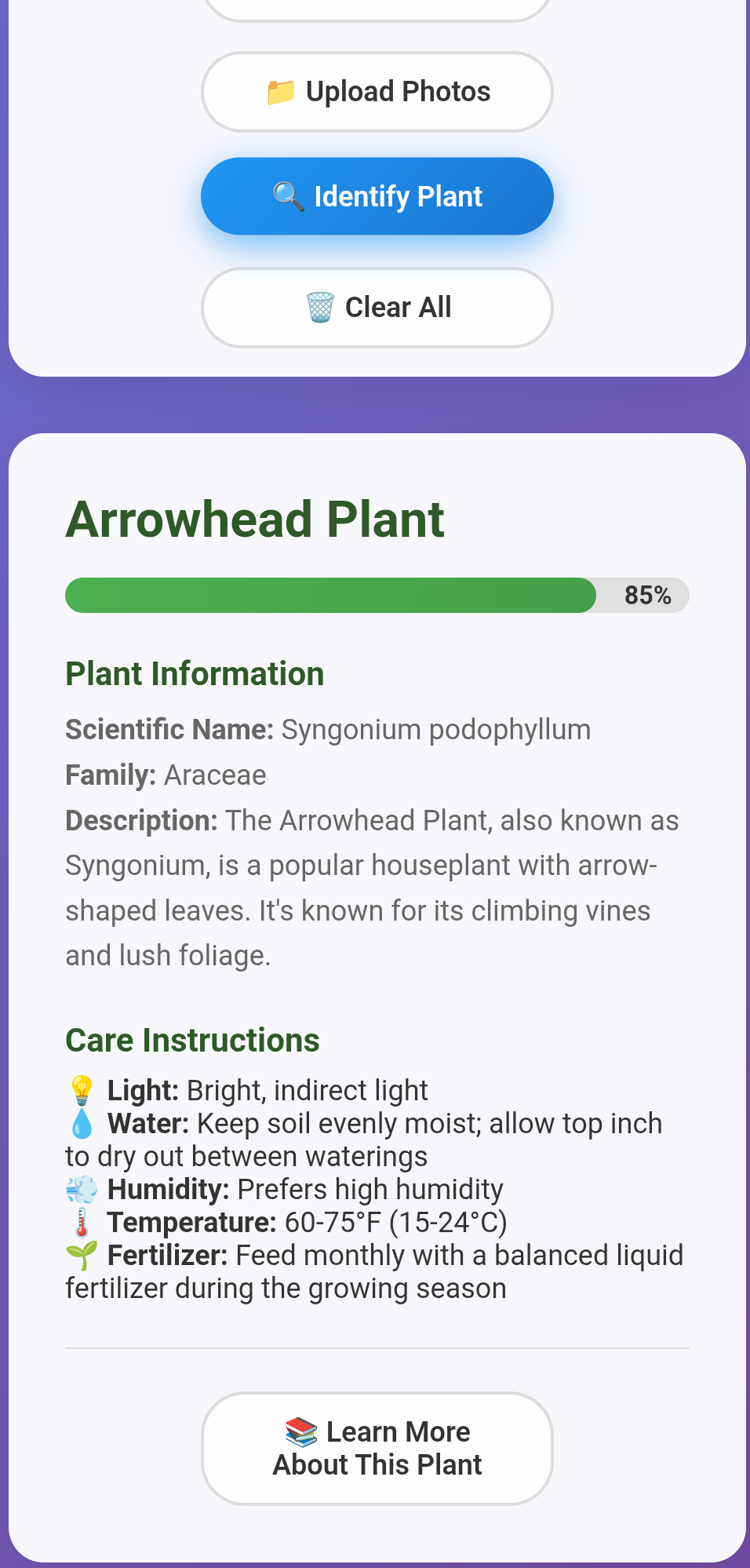Click the Care Instructions heading
750x1568 pixels.
click(192, 1041)
